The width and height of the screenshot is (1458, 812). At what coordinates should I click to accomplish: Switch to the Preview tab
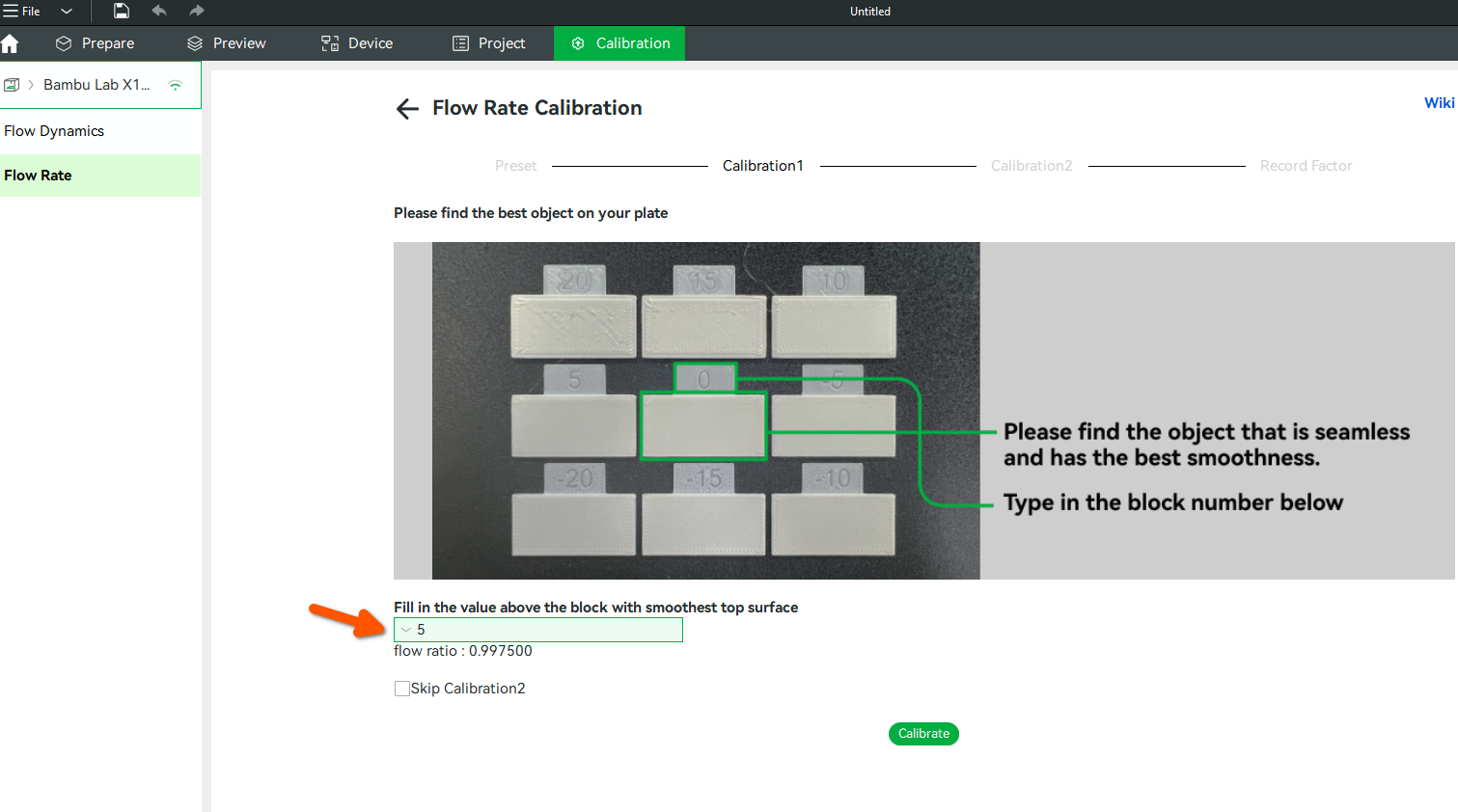click(x=227, y=43)
